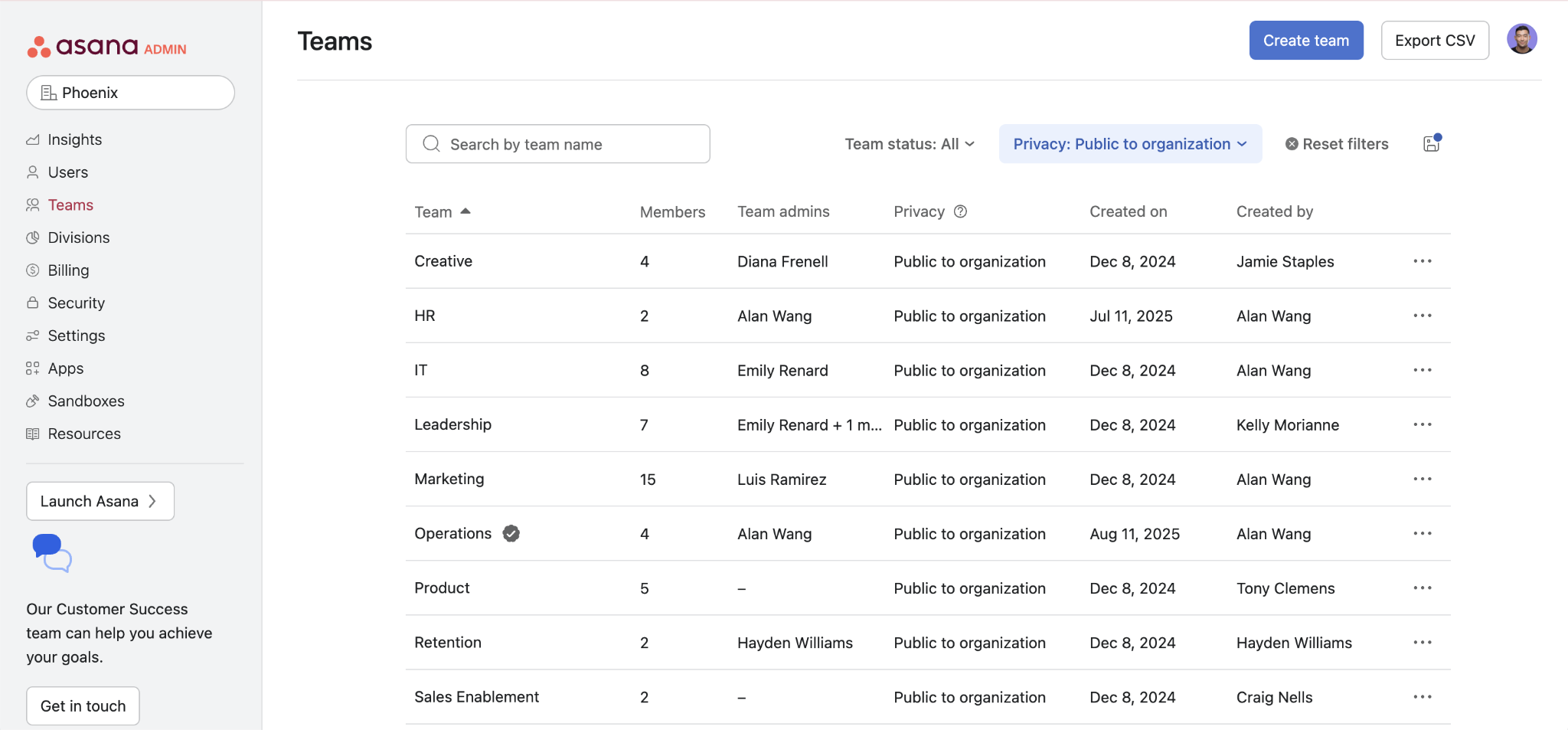Screen dimensions: 1568x730
Task: Open the more options menu for Leadership team
Action: [x=1423, y=424]
